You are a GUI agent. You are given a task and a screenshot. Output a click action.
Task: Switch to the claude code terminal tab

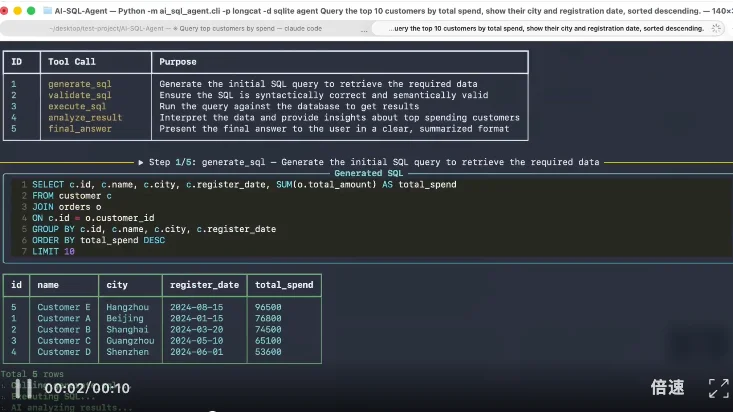coord(186,29)
